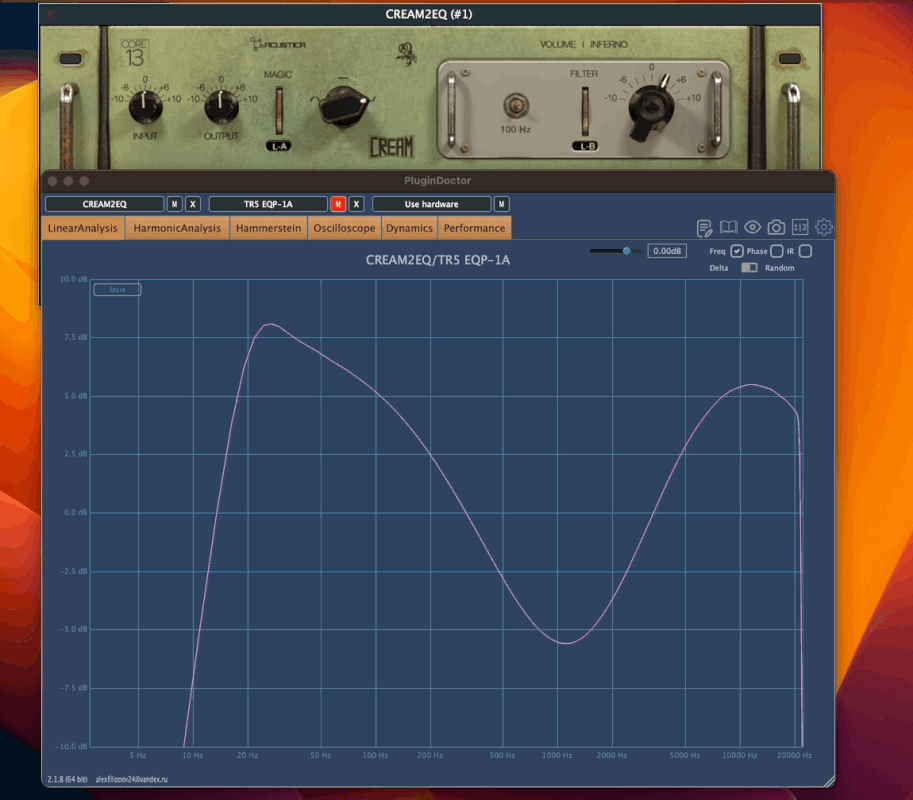Click the version text 2.1.8 (64 bit)
Screen dimensions: 913x800
(x=68, y=779)
